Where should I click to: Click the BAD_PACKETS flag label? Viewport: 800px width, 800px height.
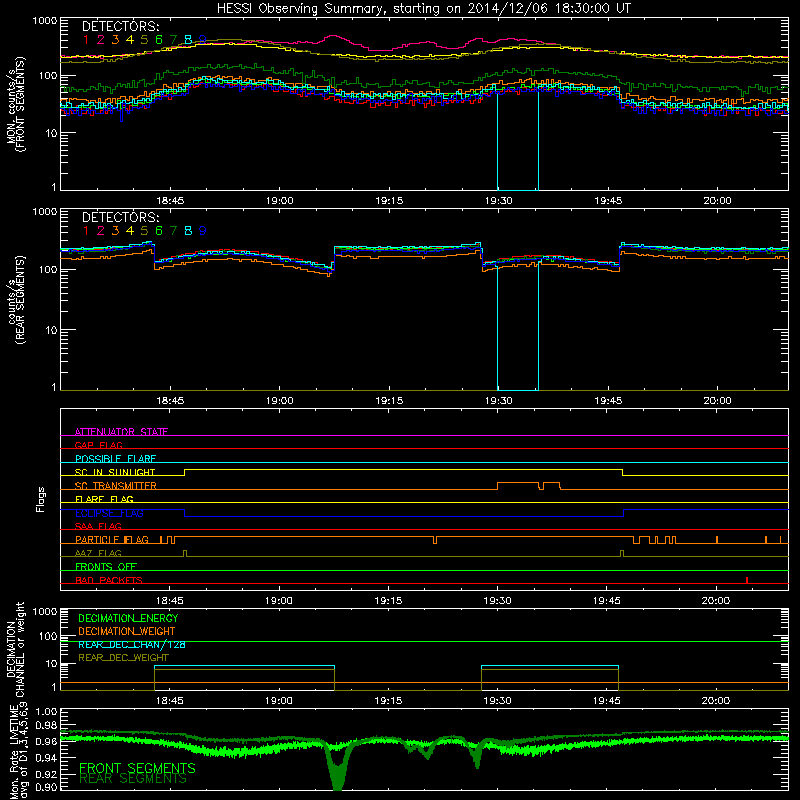point(109,580)
